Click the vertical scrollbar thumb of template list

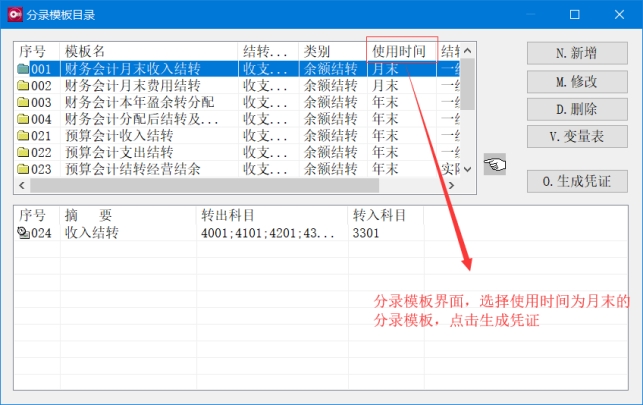[x=467, y=84]
